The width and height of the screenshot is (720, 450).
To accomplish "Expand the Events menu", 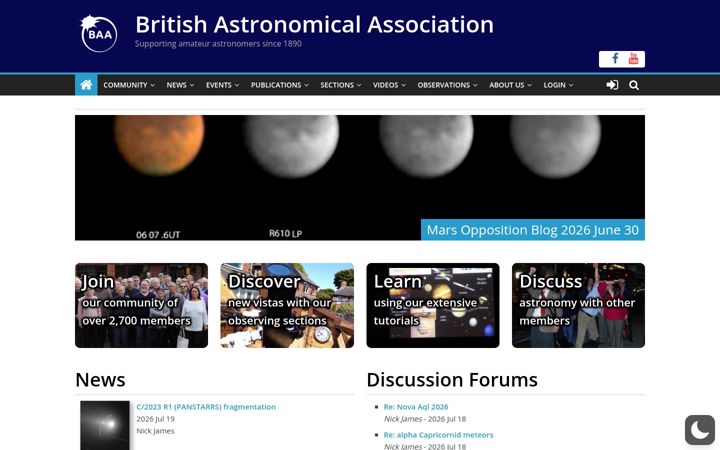I will 222,85.
